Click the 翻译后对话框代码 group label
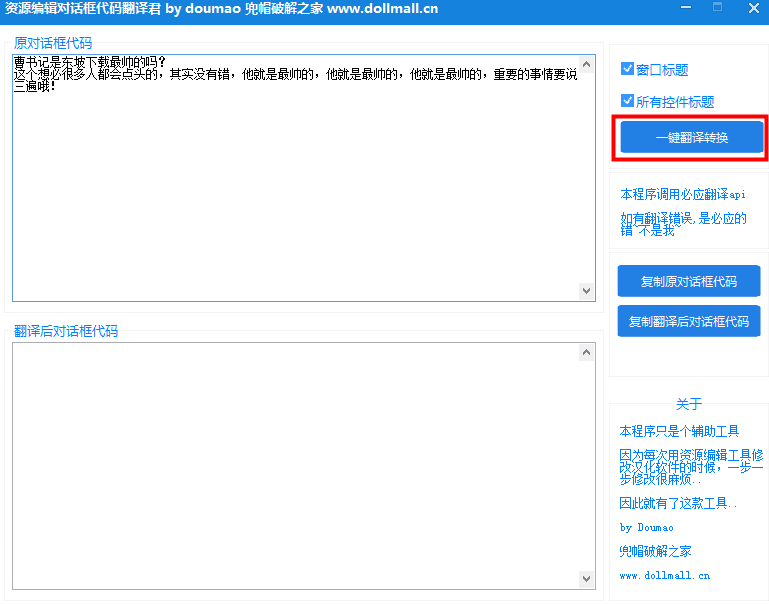 pyautogui.click(x=66, y=331)
